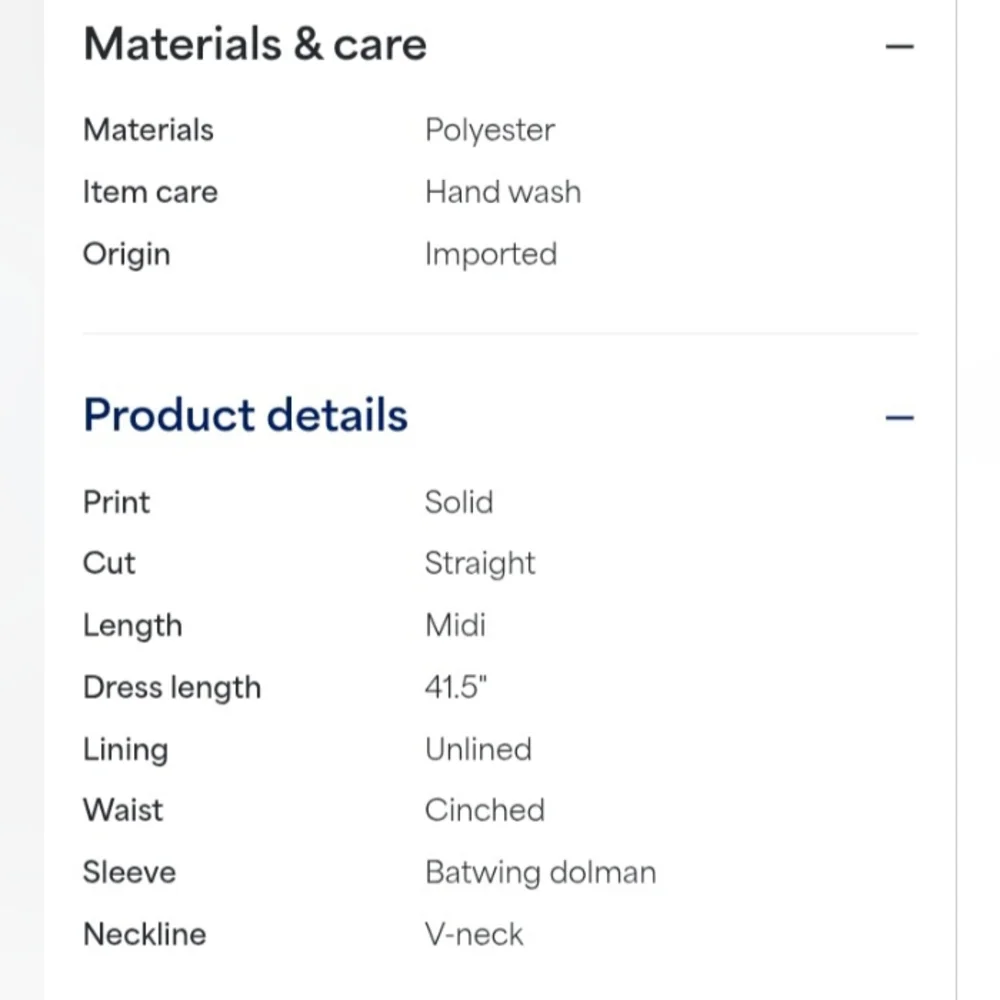The image size is (1000, 1000).
Task: Click the 41.5" dress length value
Action: point(456,688)
